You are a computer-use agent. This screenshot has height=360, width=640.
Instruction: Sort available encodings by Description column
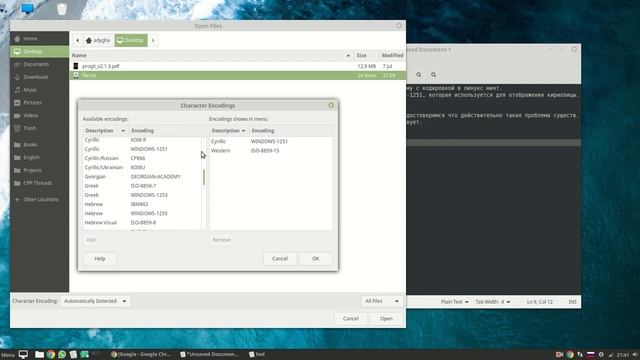105,131
